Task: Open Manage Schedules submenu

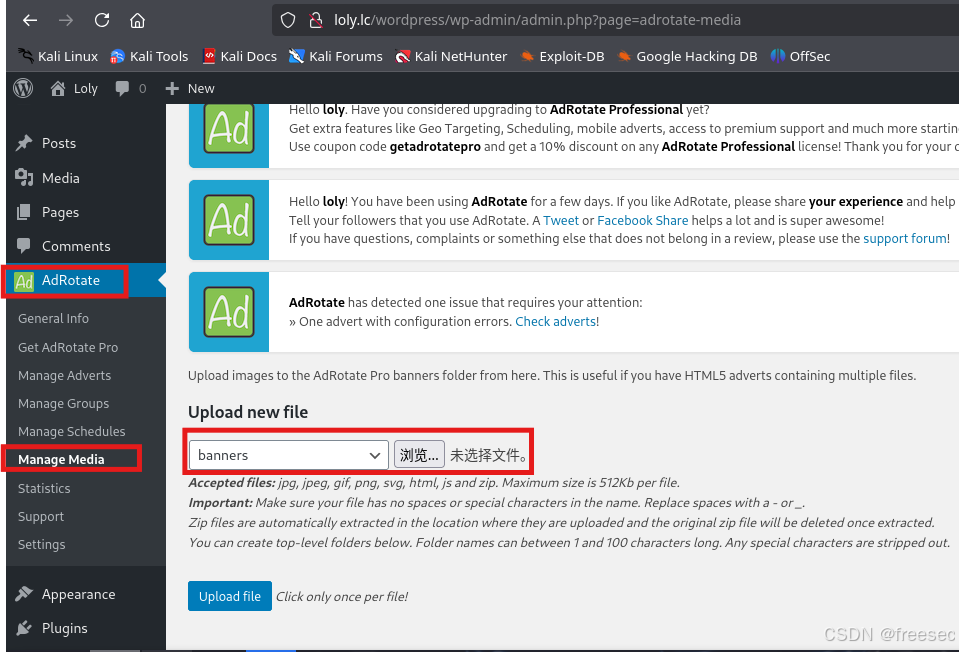Action: (72, 432)
